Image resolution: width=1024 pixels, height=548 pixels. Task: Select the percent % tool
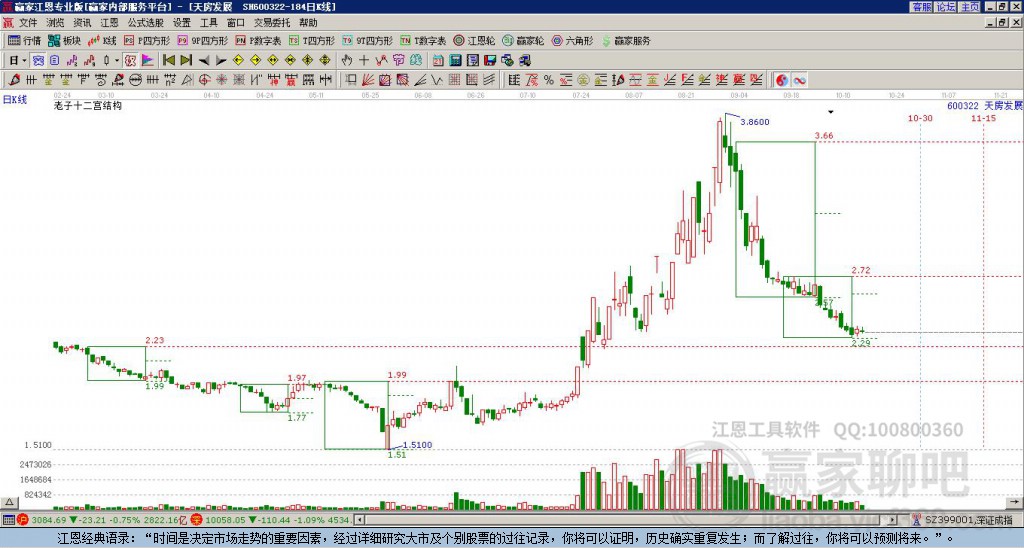click(x=549, y=80)
